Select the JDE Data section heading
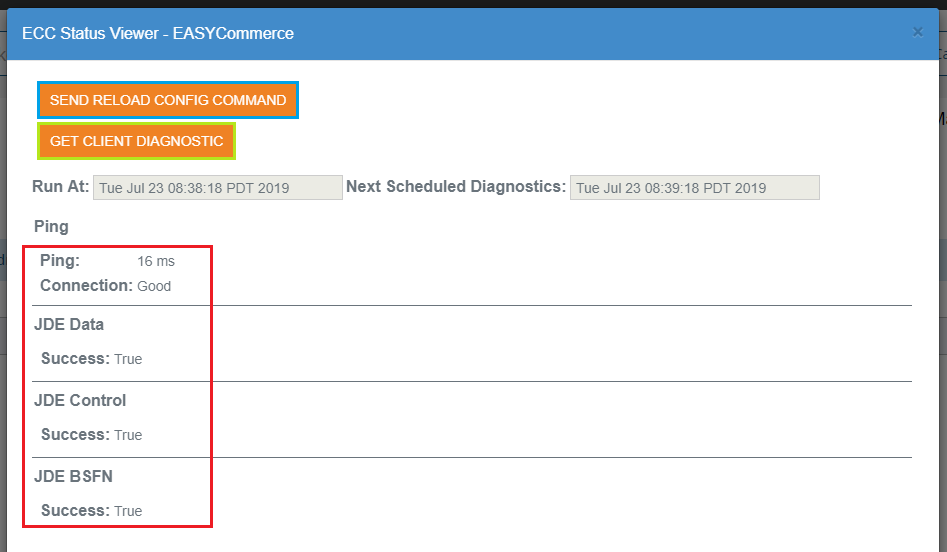Image resolution: width=947 pixels, height=552 pixels. [x=69, y=324]
